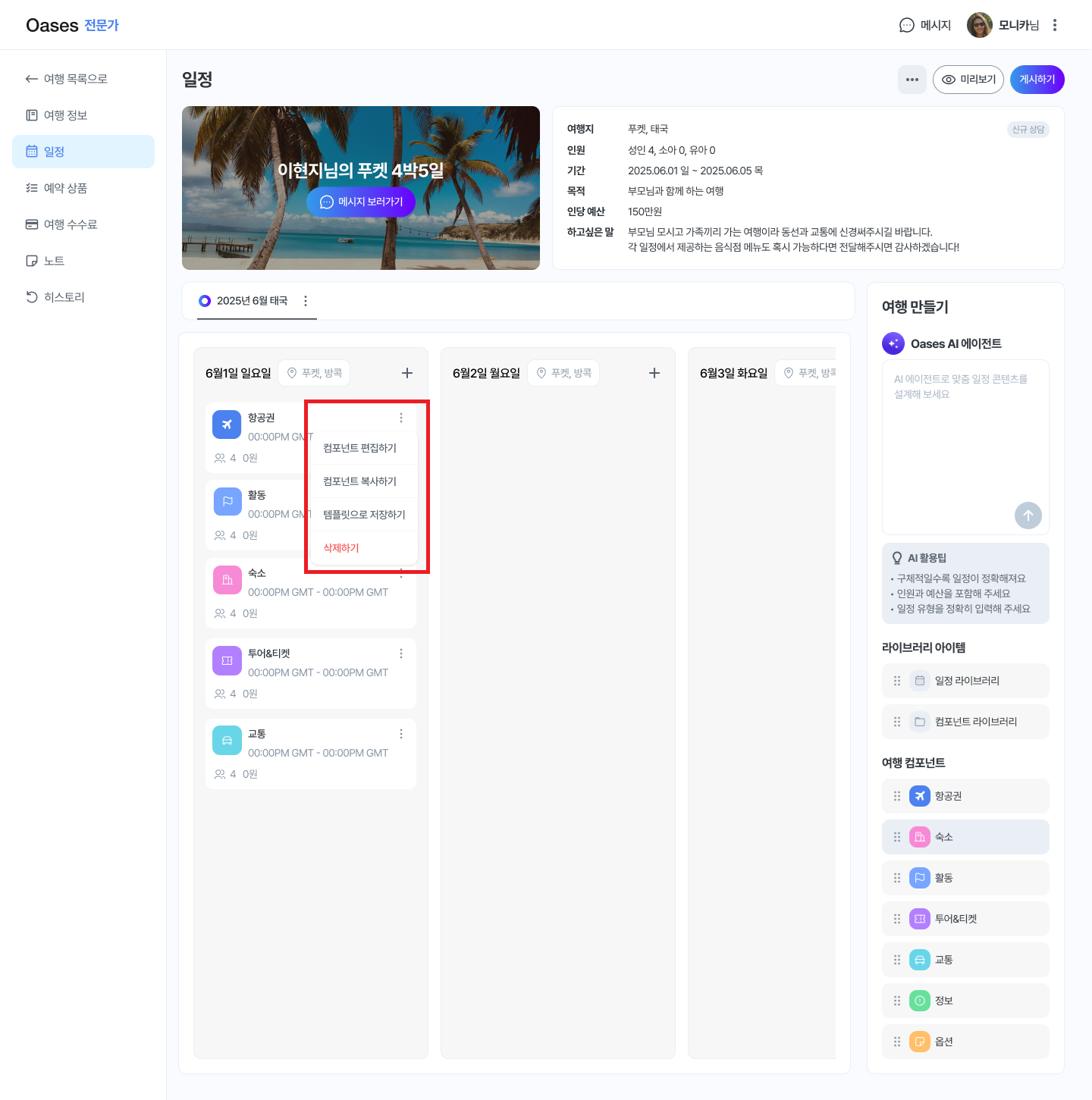The width and height of the screenshot is (1092, 1100).
Task: Choose 컴포넌트 복사하기 from the context menu
Action: [360, 481]
